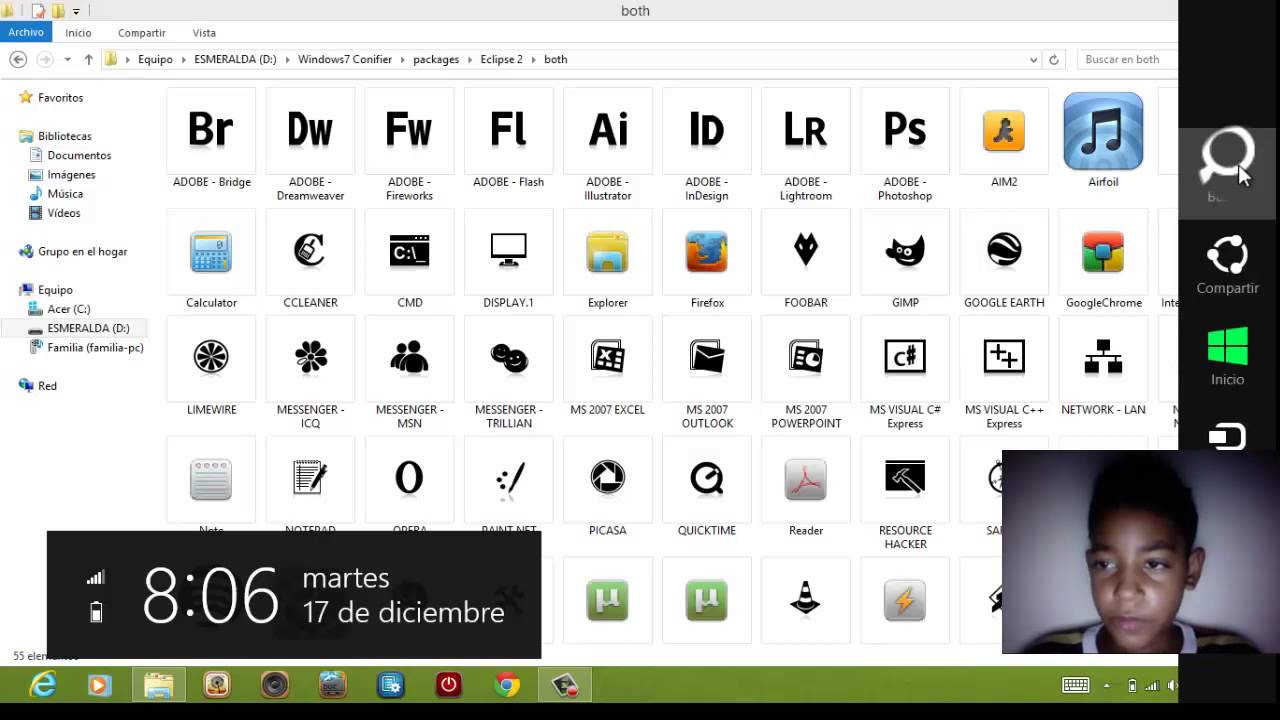1280x720 pixels.
Task: Select the MESSENGER - MSN icon
Action: click(409, 357)
